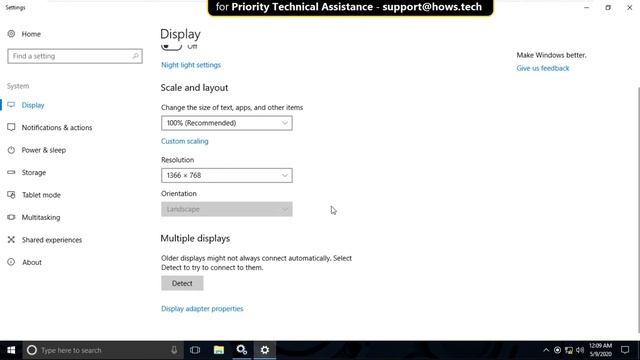Click the Multitasking label in the sidebar

(x=41, y=218)
